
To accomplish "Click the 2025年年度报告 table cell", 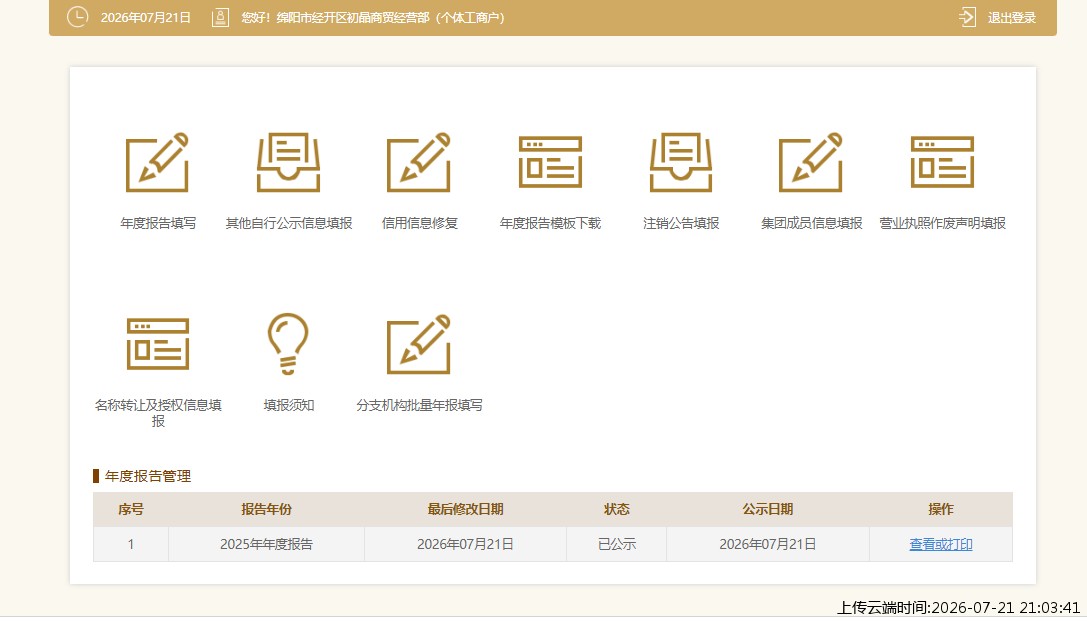I will click(266, 544).
